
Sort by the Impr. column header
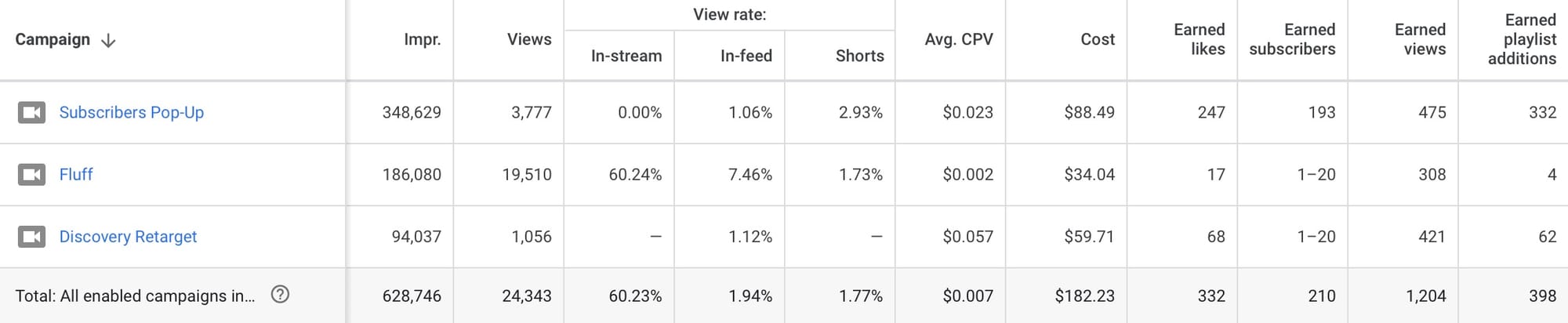point(422,39)
